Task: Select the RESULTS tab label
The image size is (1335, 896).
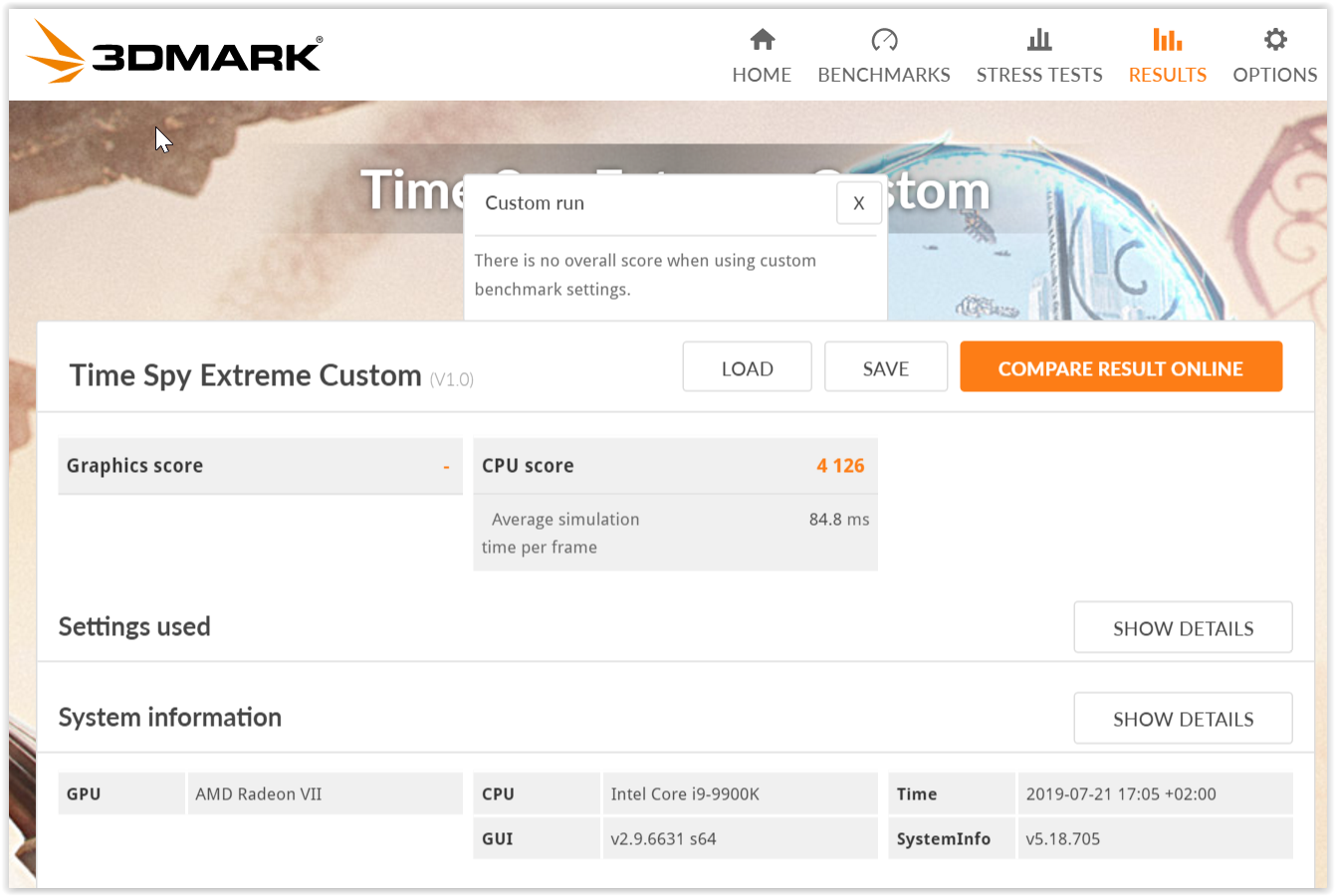Action: tap(1168, 75)
